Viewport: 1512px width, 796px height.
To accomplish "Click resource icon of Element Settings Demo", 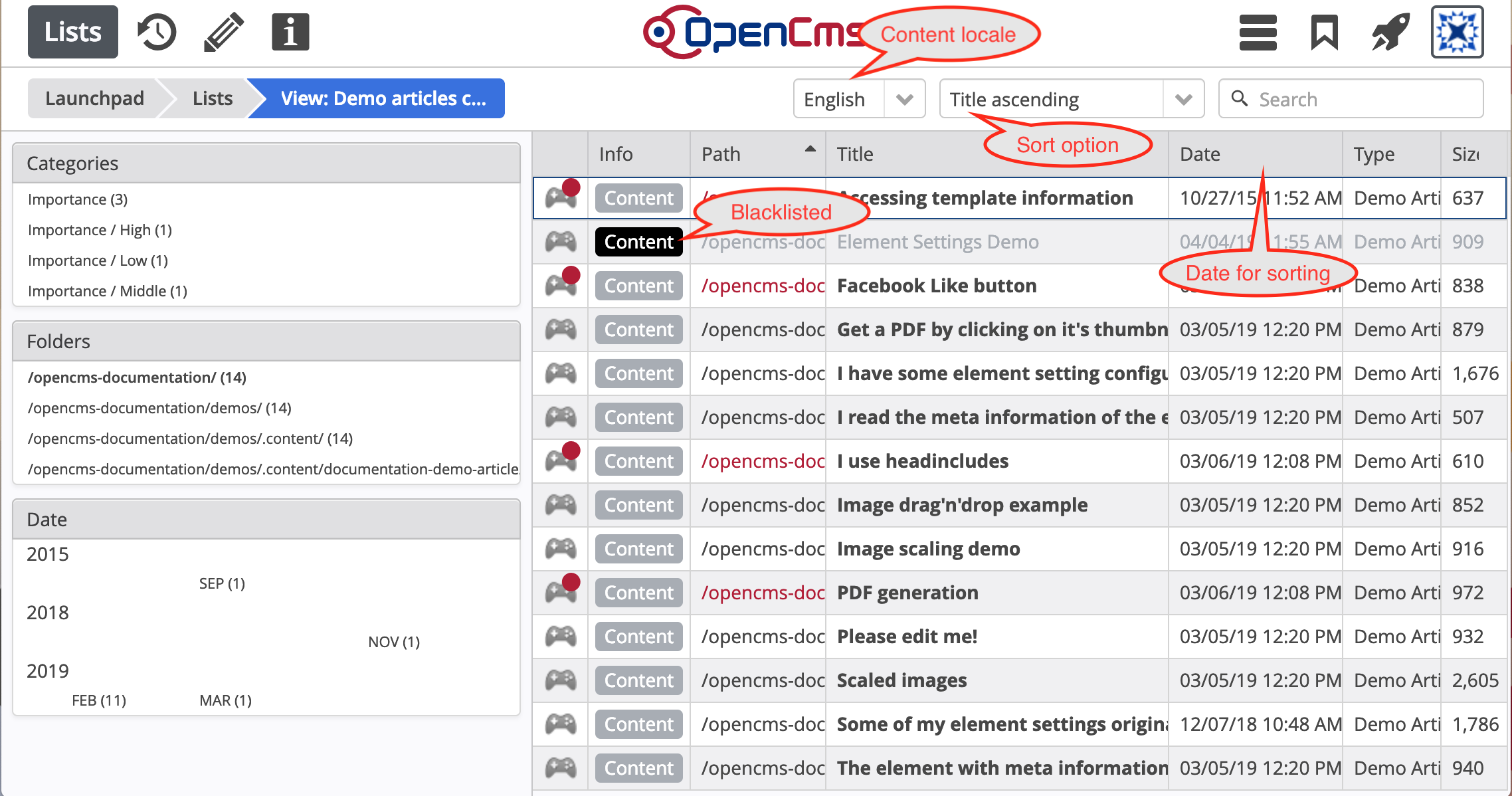I will point(561,241).
